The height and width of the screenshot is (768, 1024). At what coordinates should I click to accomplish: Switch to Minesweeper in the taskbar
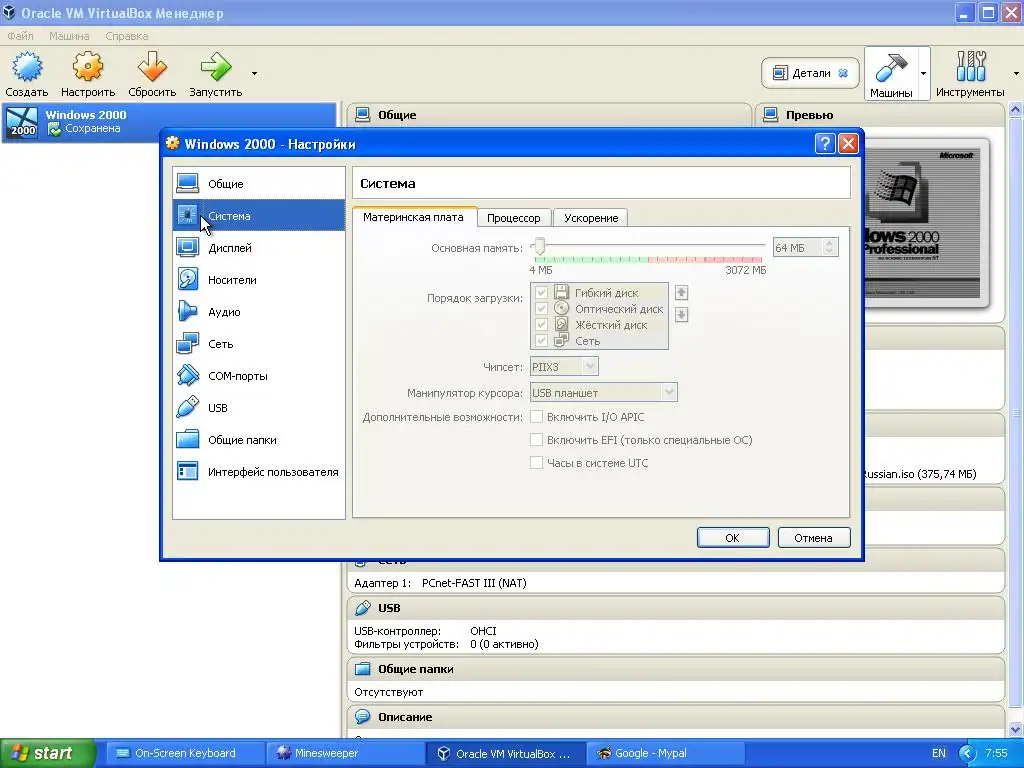pos(344,753)
